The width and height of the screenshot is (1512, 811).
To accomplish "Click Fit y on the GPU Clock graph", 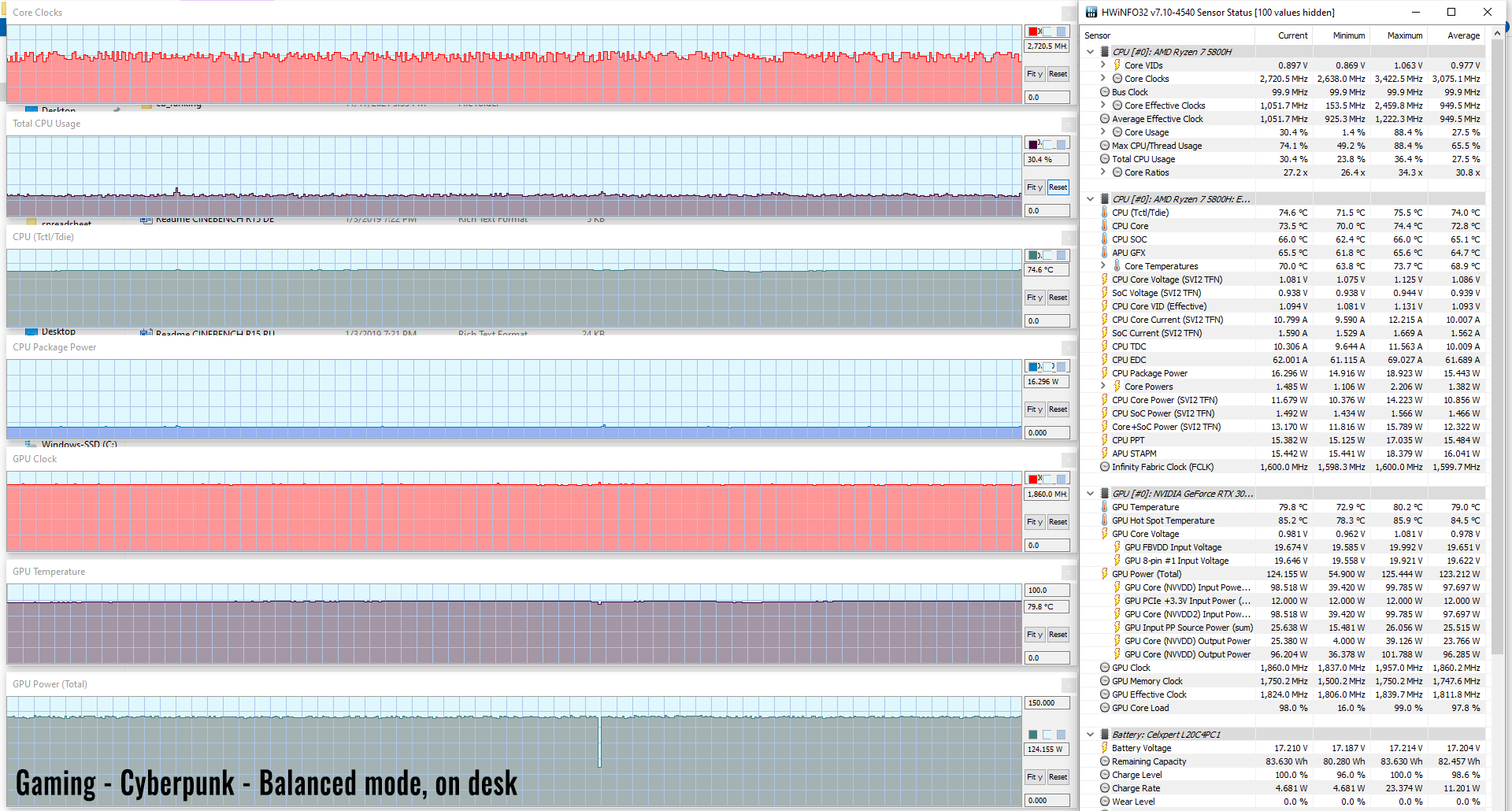I will click(x=1034, y=522).
